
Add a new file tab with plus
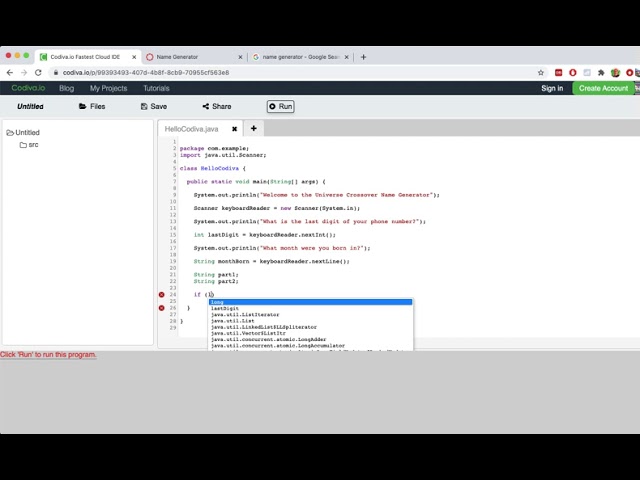(253, 129)
